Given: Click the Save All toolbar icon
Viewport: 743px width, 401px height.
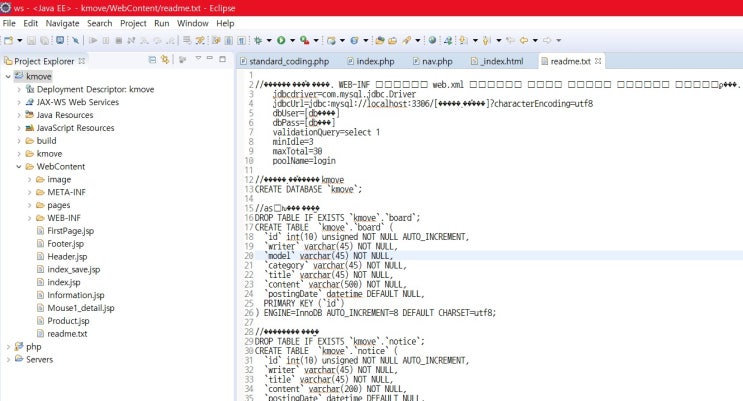Looking at the screenshot, I should click(44, 41).
